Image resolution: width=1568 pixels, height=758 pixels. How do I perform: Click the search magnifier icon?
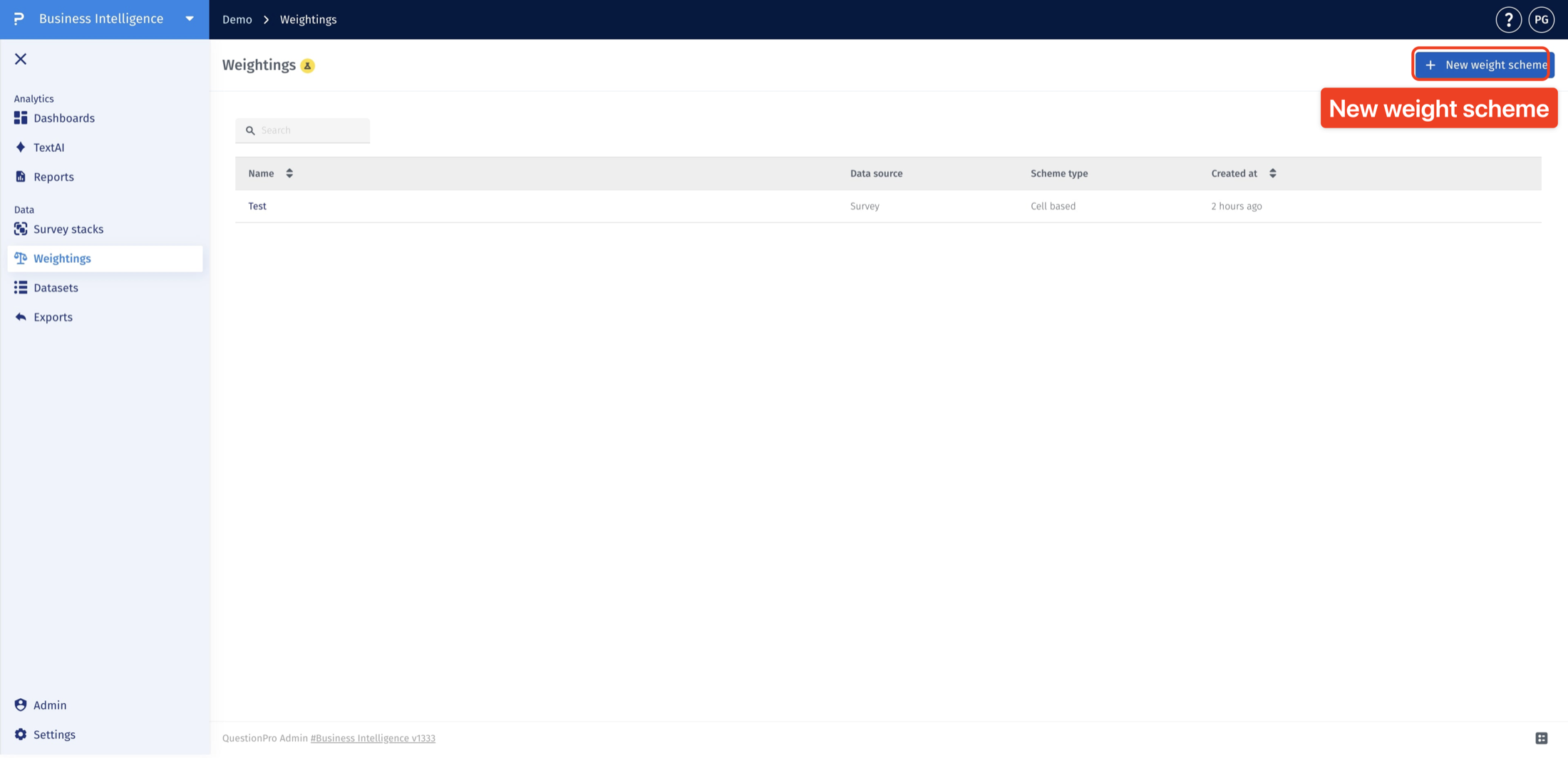pos(250,130)
